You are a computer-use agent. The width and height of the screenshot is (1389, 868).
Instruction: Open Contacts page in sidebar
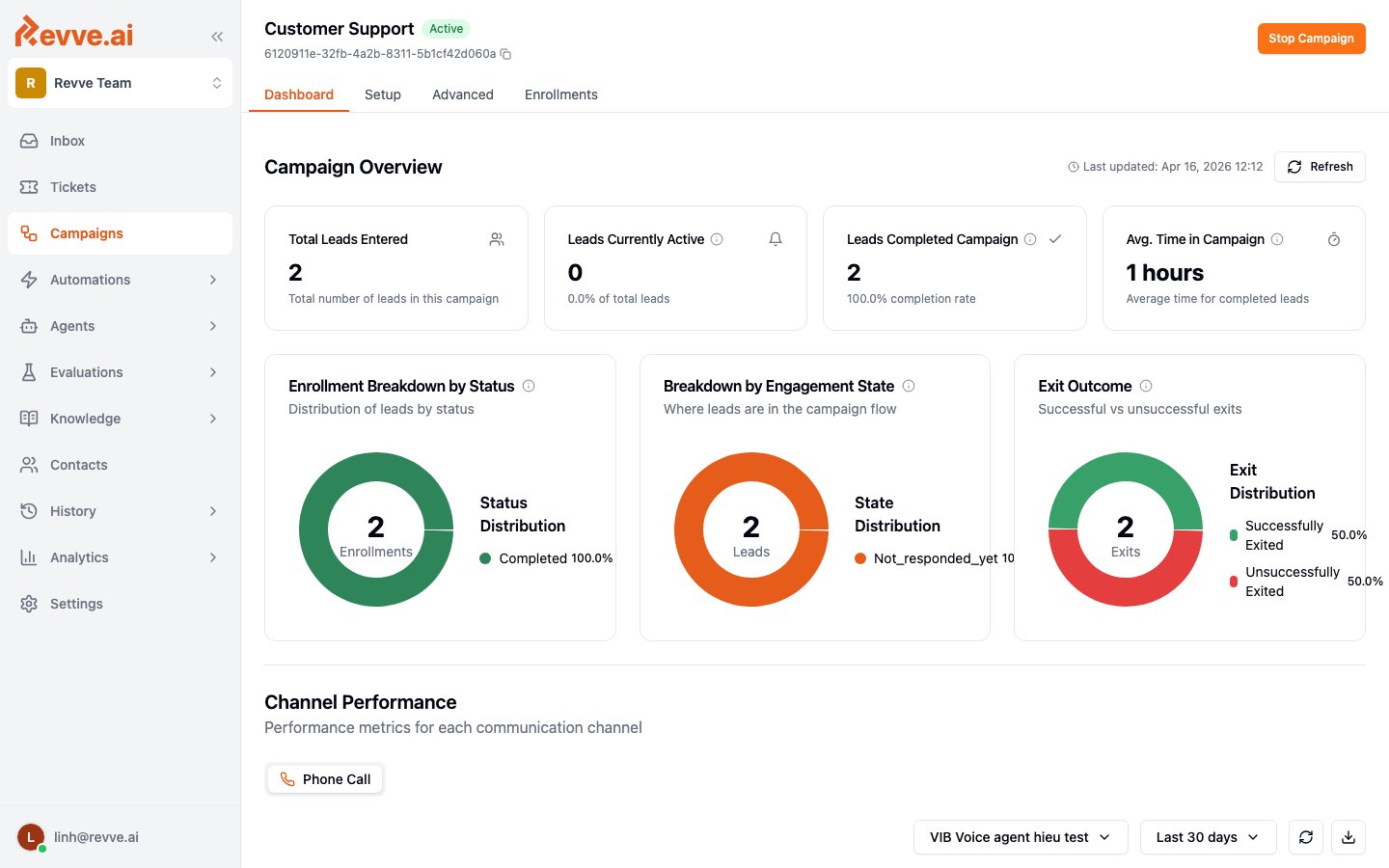pos(120,465)
